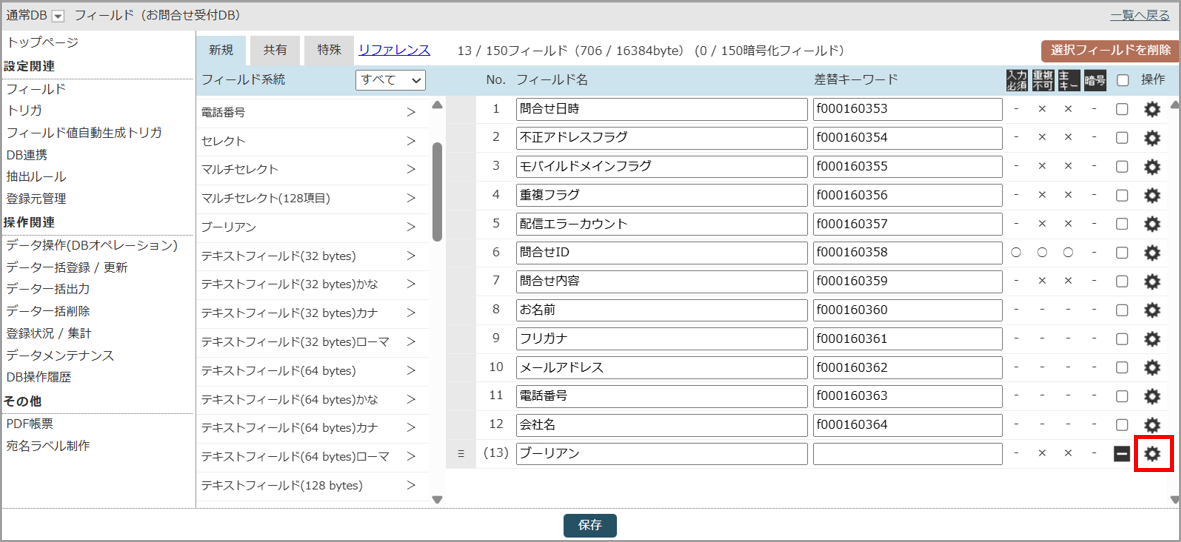Click gear icon for メールアドレス row
The image size is (1181, 542).
[x=1152, y=368]
